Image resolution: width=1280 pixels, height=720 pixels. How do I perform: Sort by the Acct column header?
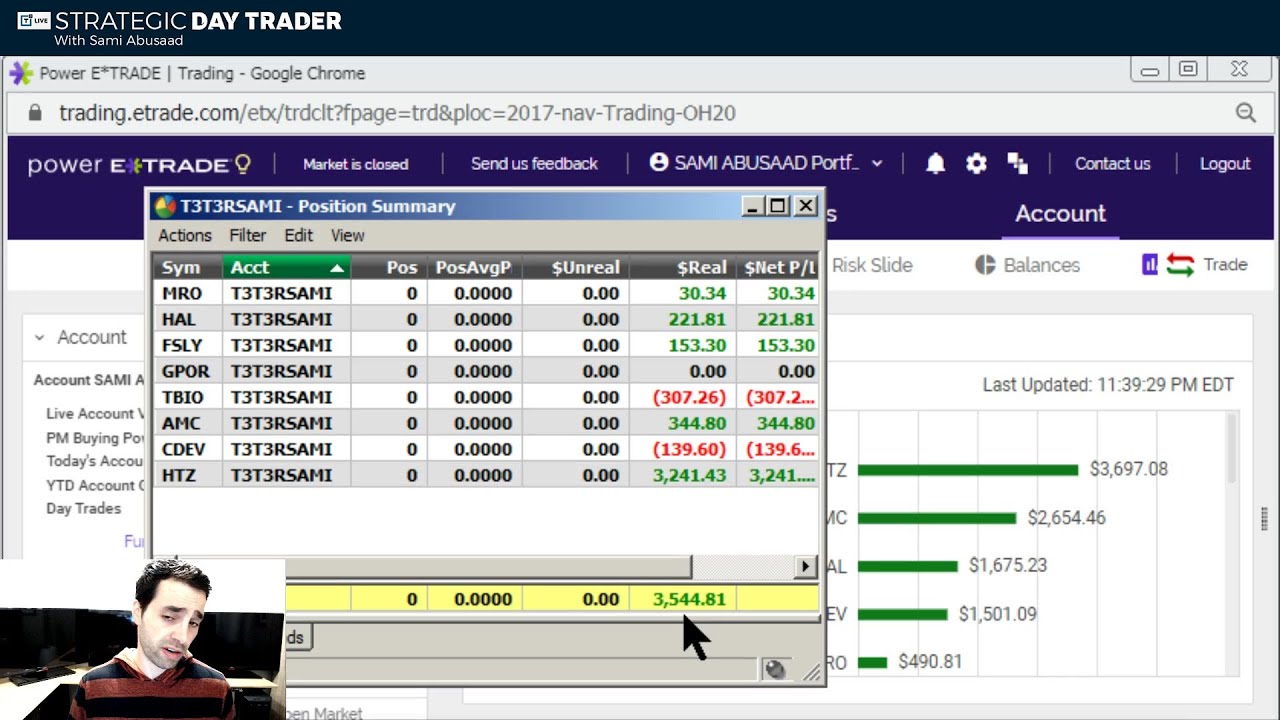pos(287,267)
